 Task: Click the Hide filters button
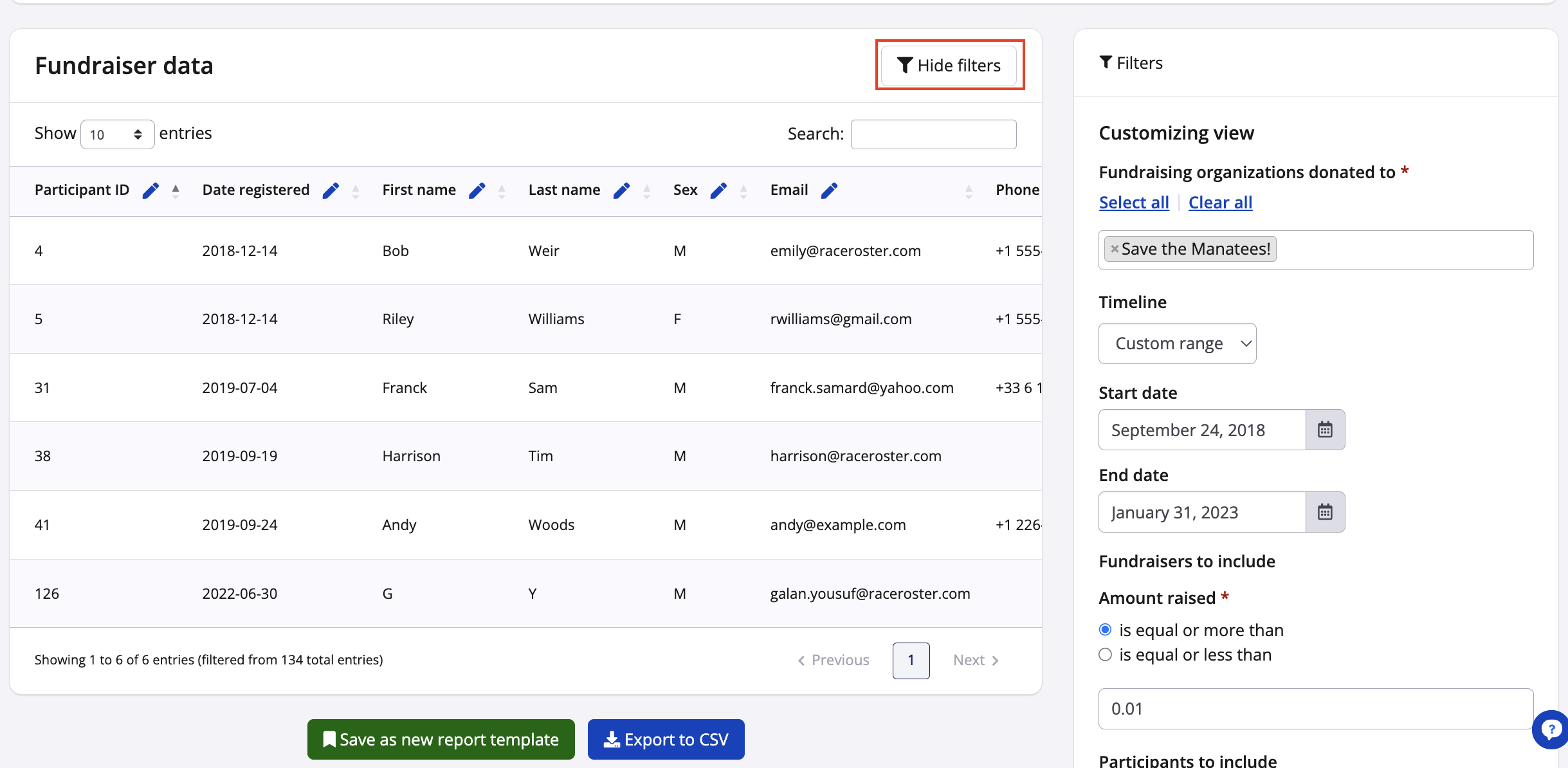(x=949, y=65)
